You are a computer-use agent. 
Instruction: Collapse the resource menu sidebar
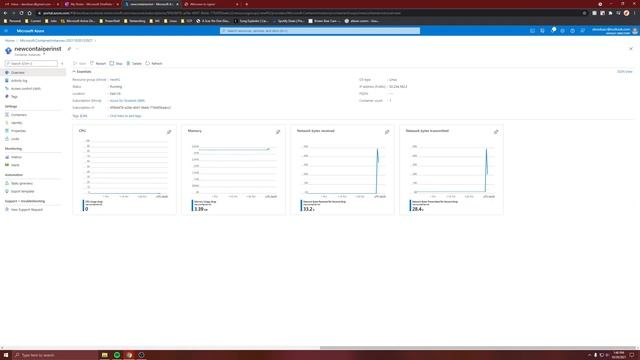click(x=62, y=64)
